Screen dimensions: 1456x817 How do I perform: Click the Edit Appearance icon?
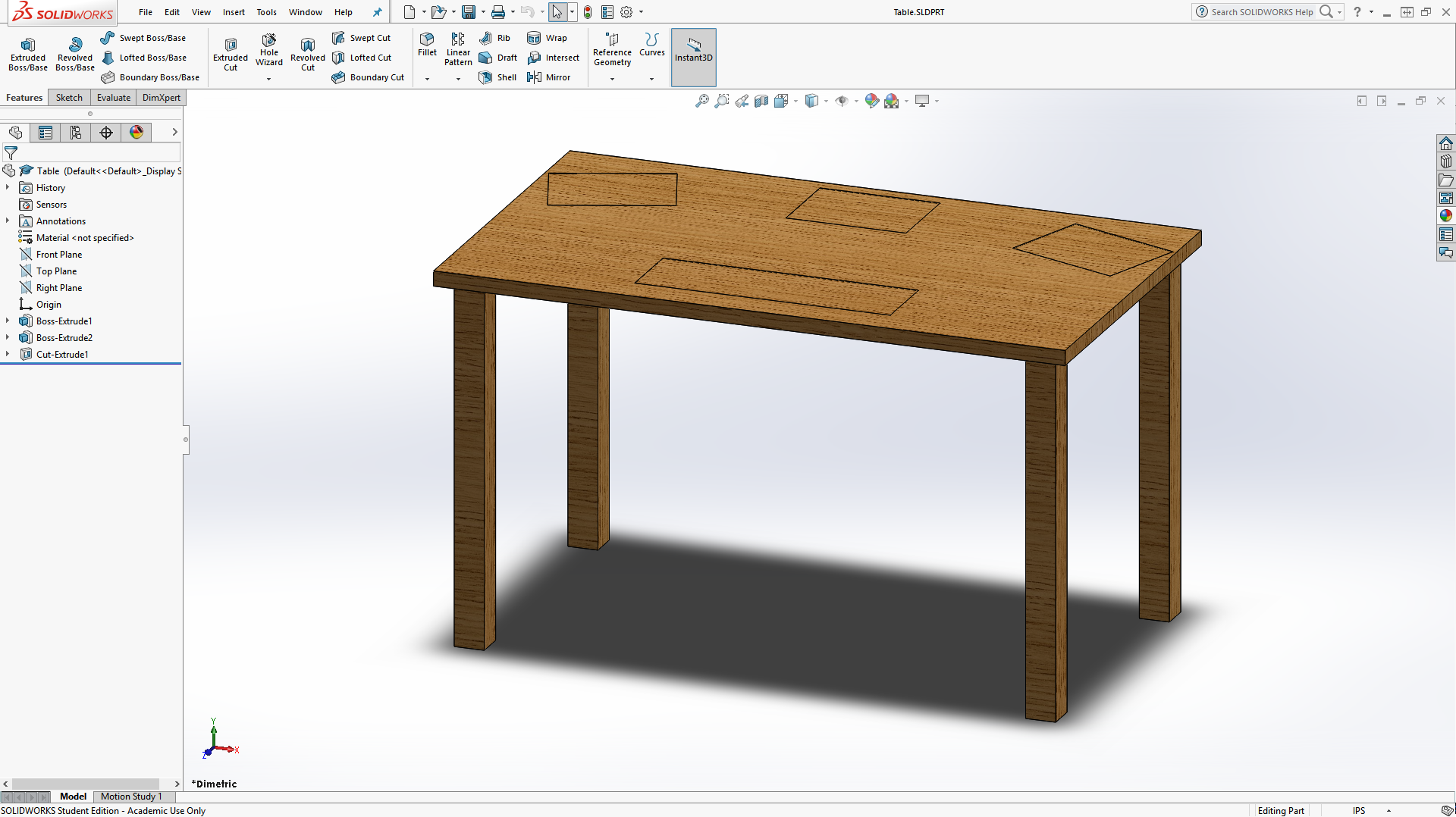pos(872,101)
